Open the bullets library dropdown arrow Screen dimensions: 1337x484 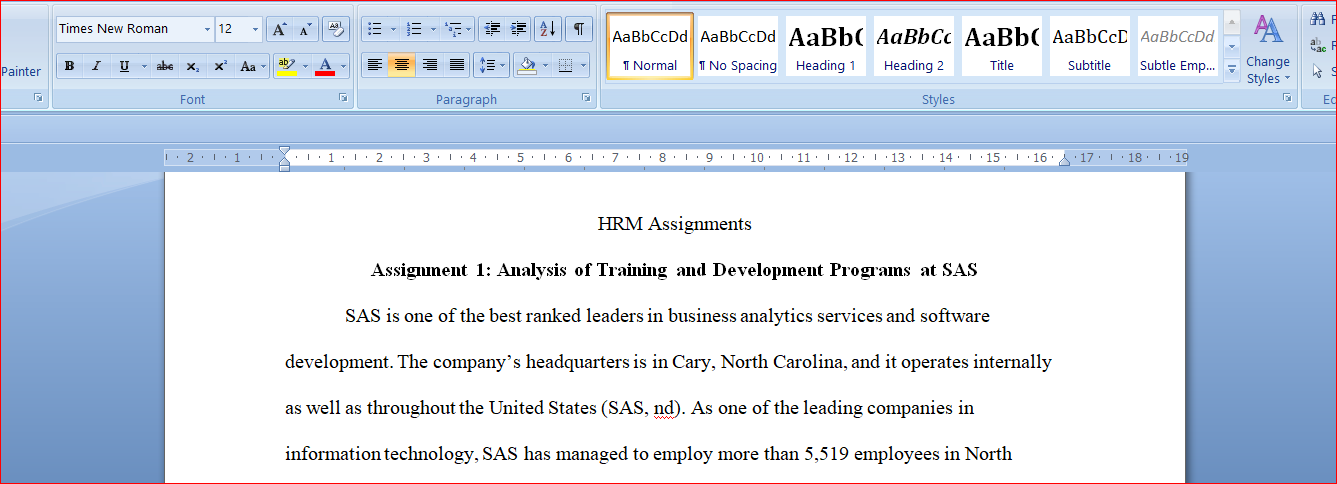click(x=393, y=29)
